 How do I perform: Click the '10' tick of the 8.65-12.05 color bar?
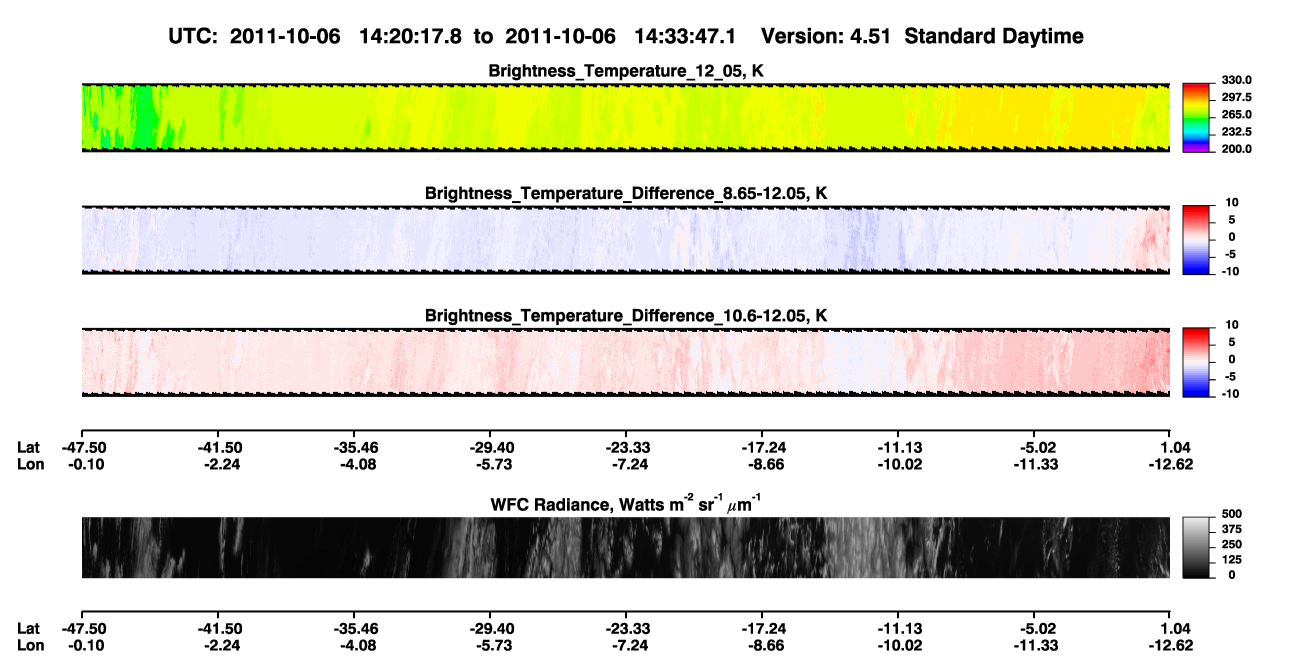[1233, 203]
